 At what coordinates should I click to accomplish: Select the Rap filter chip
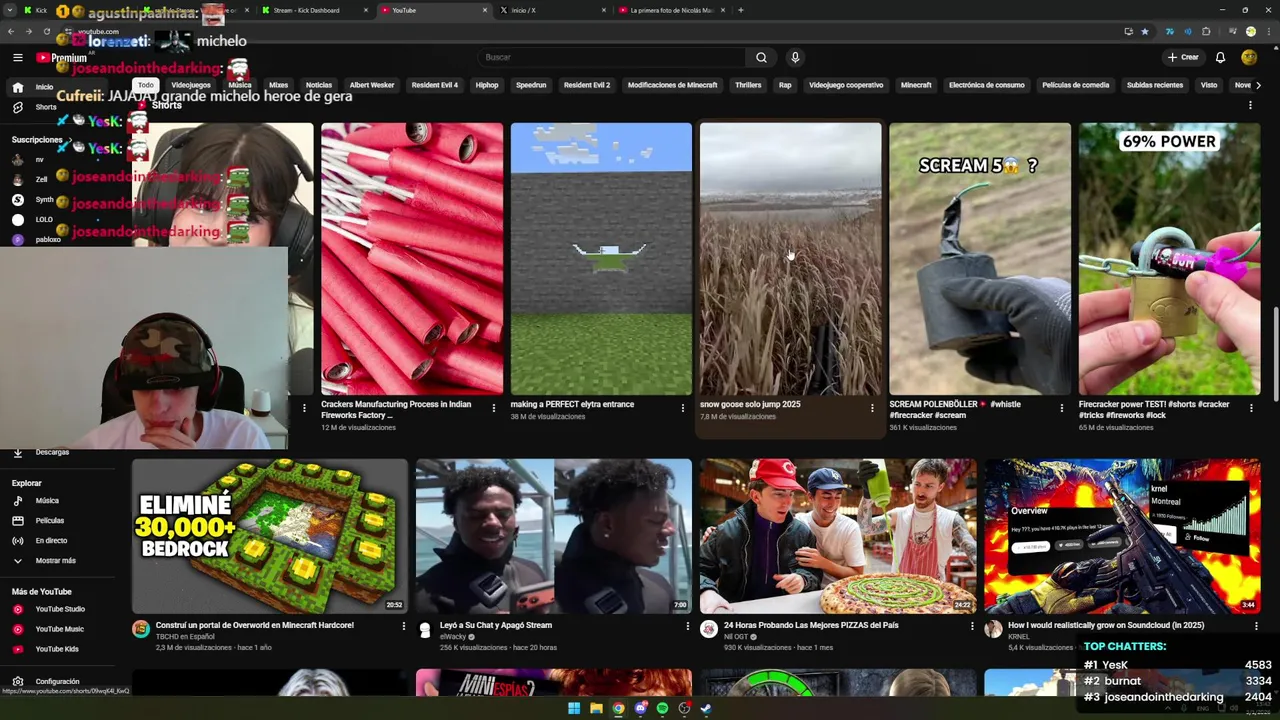pyautogui.click(x=785, y=85)
